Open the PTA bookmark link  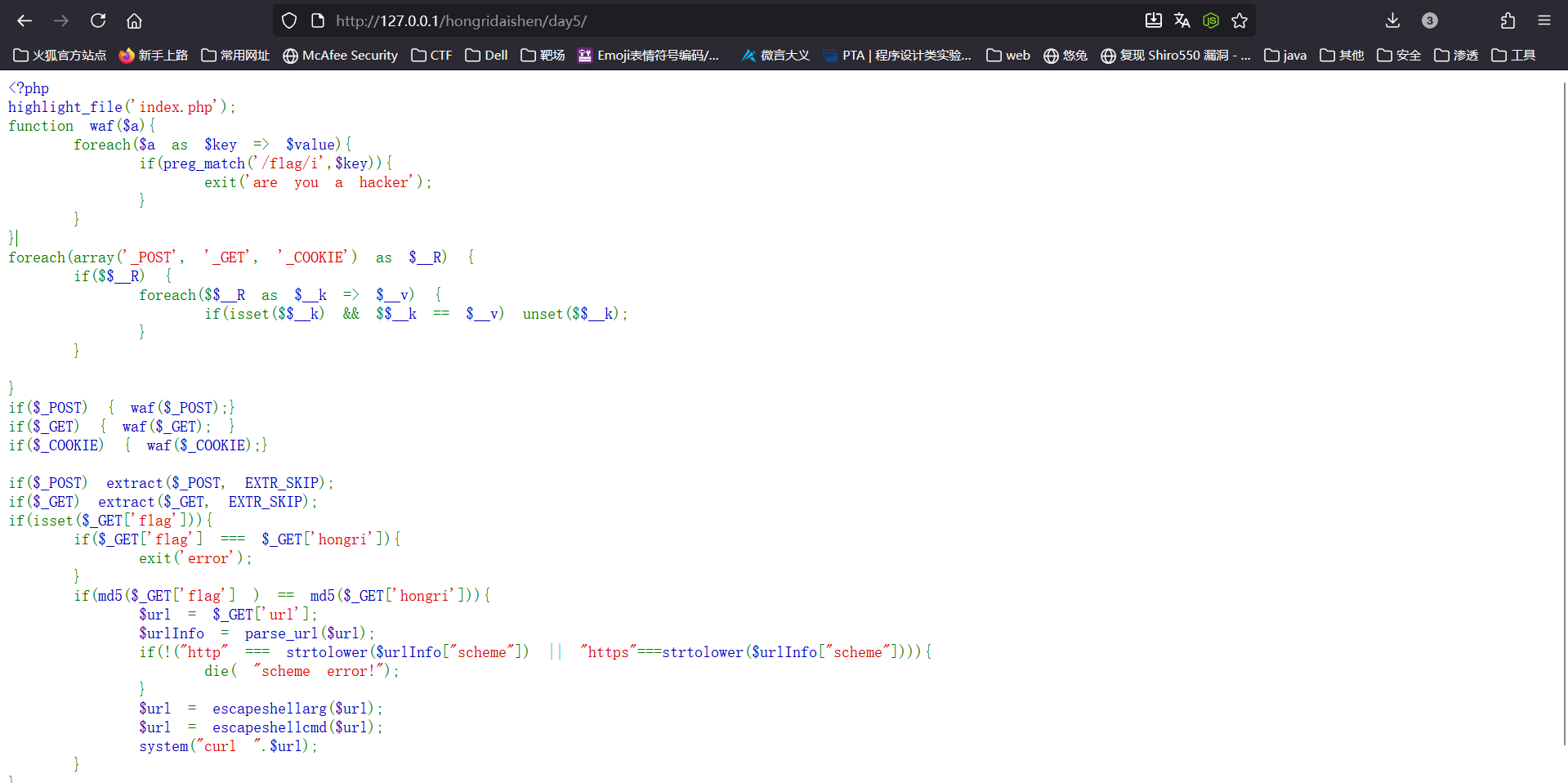897,55
